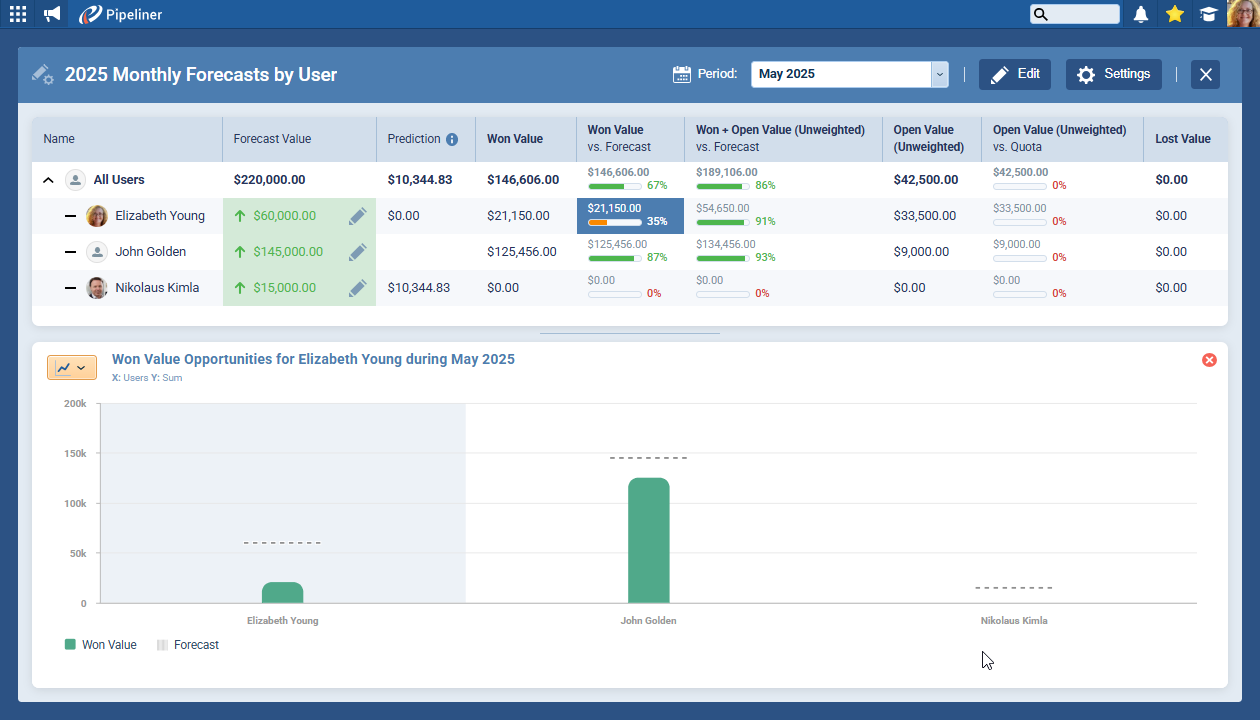This screenshot has height=720, width=1260.
Task: Open the chart type dropdown
Action: click(x=72, y=368)
